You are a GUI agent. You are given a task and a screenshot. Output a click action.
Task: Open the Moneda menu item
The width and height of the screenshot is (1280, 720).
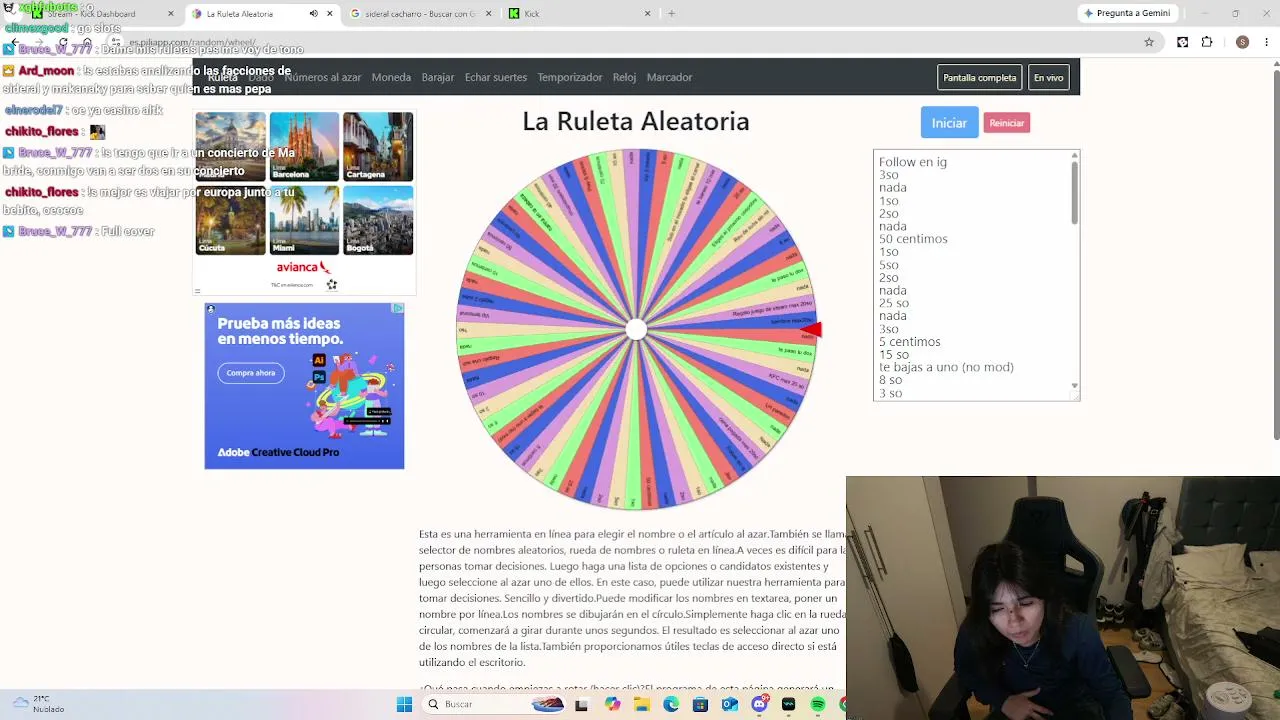[x=391, y=77]
